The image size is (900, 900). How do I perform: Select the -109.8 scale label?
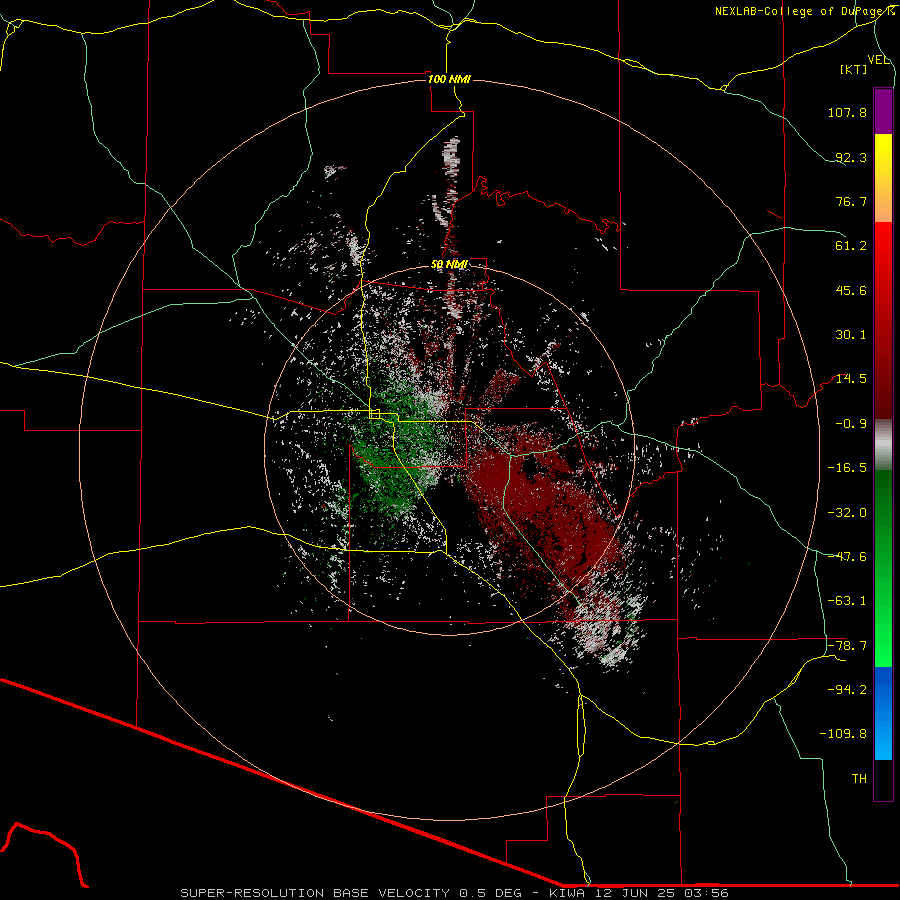(x=843, y=734)
